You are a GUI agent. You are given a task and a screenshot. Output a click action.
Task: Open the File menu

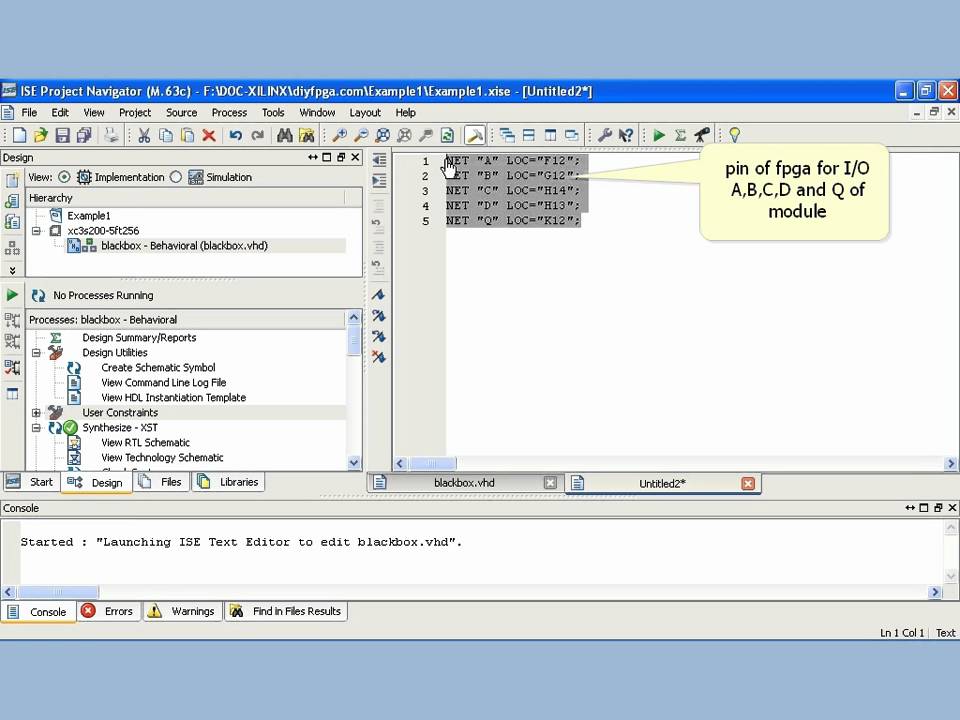pyautogui.click(x=29, y=113)
